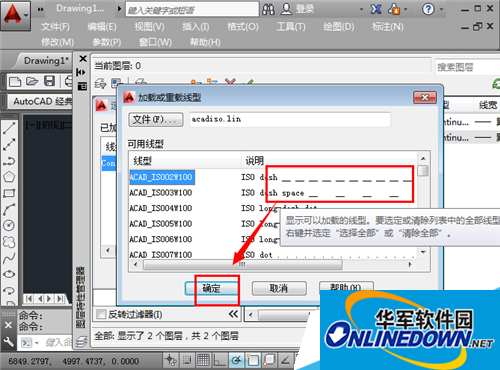Select the Spline tool
This screenshot has width=500, height=370.
pyautogui.click(x=9, y=258)
